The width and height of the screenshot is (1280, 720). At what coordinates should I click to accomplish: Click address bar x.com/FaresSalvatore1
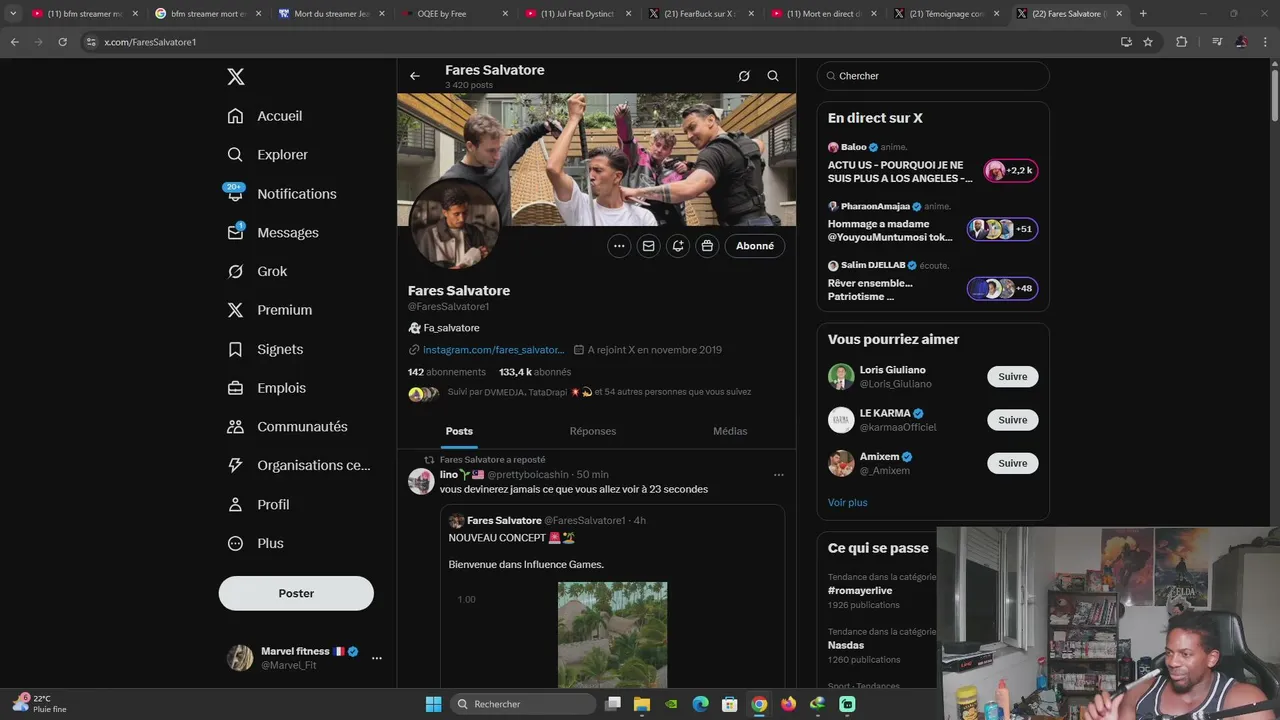coord(600,42)
